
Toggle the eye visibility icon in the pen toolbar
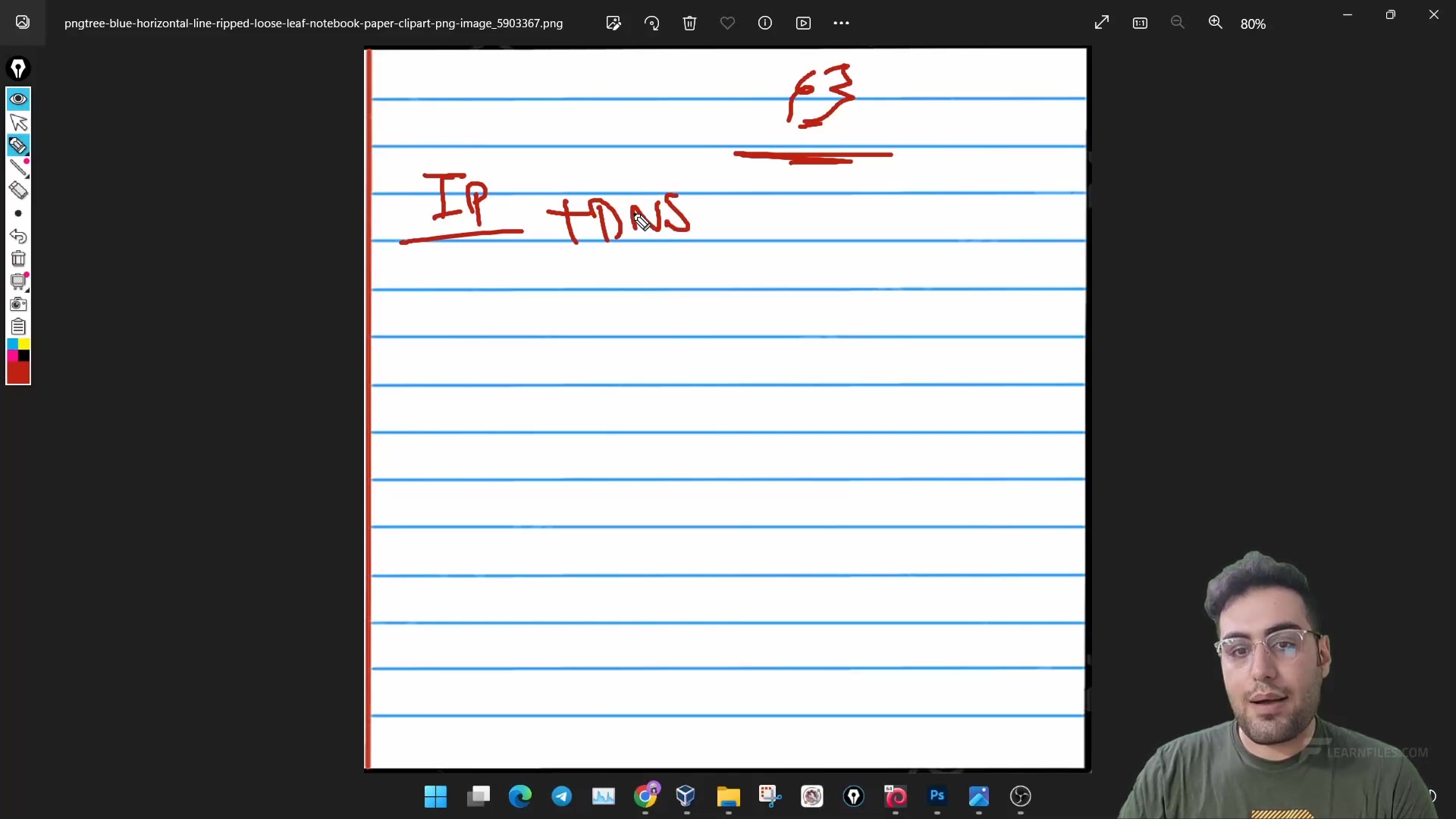coord(18,99)
